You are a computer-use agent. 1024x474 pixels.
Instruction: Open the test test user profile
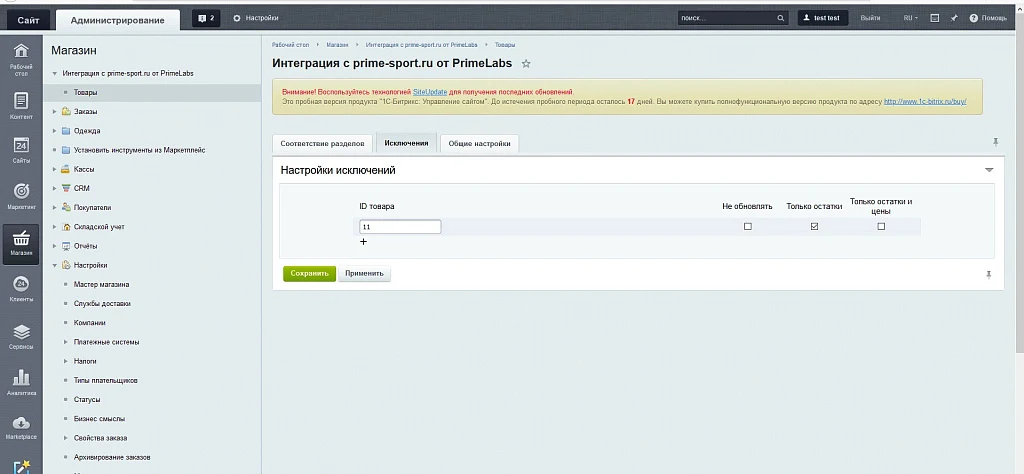pyautogui.click(x=823, y=18)
